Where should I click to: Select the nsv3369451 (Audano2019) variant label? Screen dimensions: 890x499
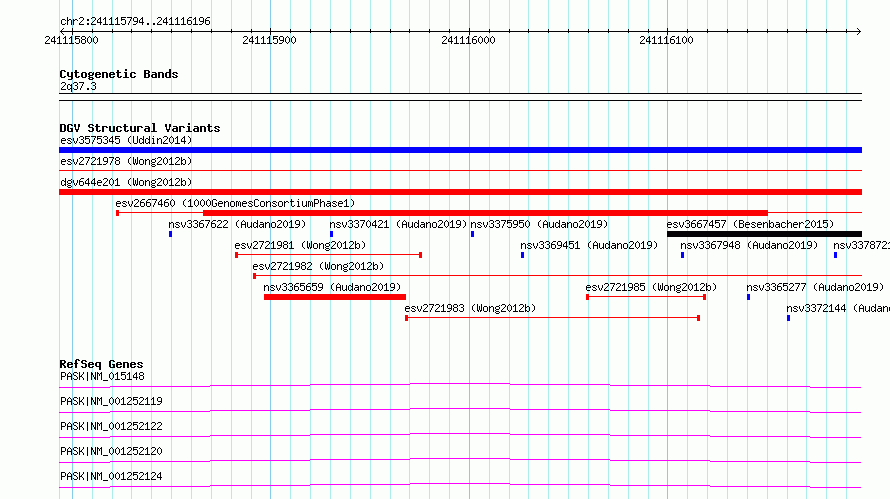tap(589, 245)
